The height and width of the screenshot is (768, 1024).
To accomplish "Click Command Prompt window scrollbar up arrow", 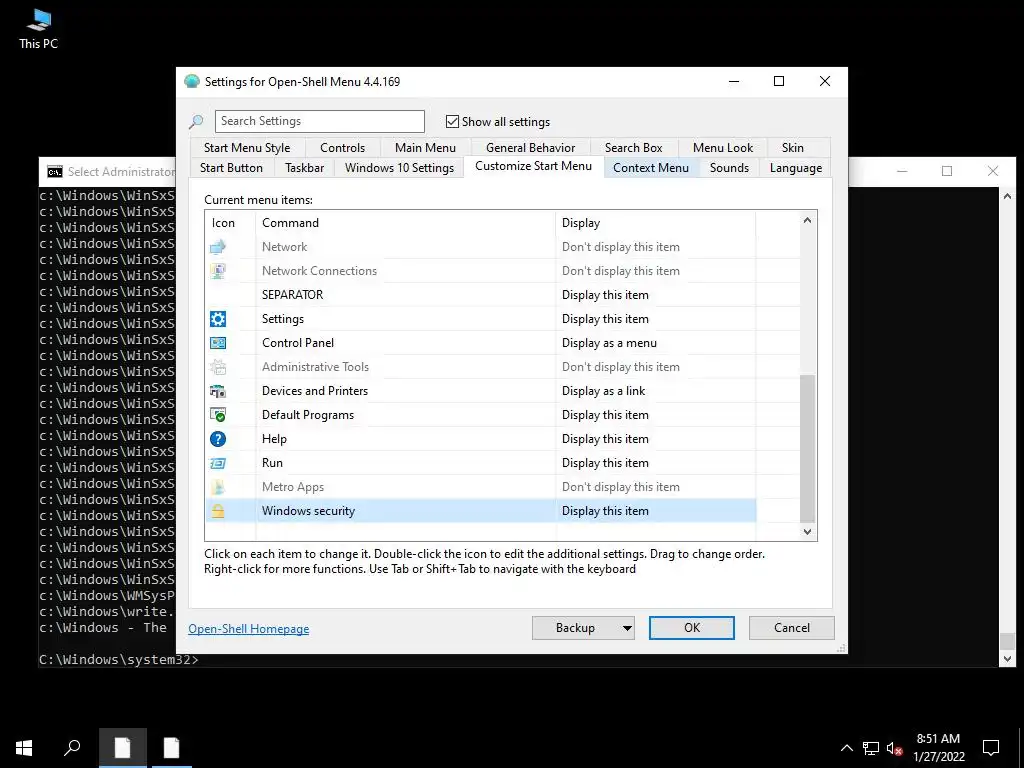I will click(x=1008, y=196).
